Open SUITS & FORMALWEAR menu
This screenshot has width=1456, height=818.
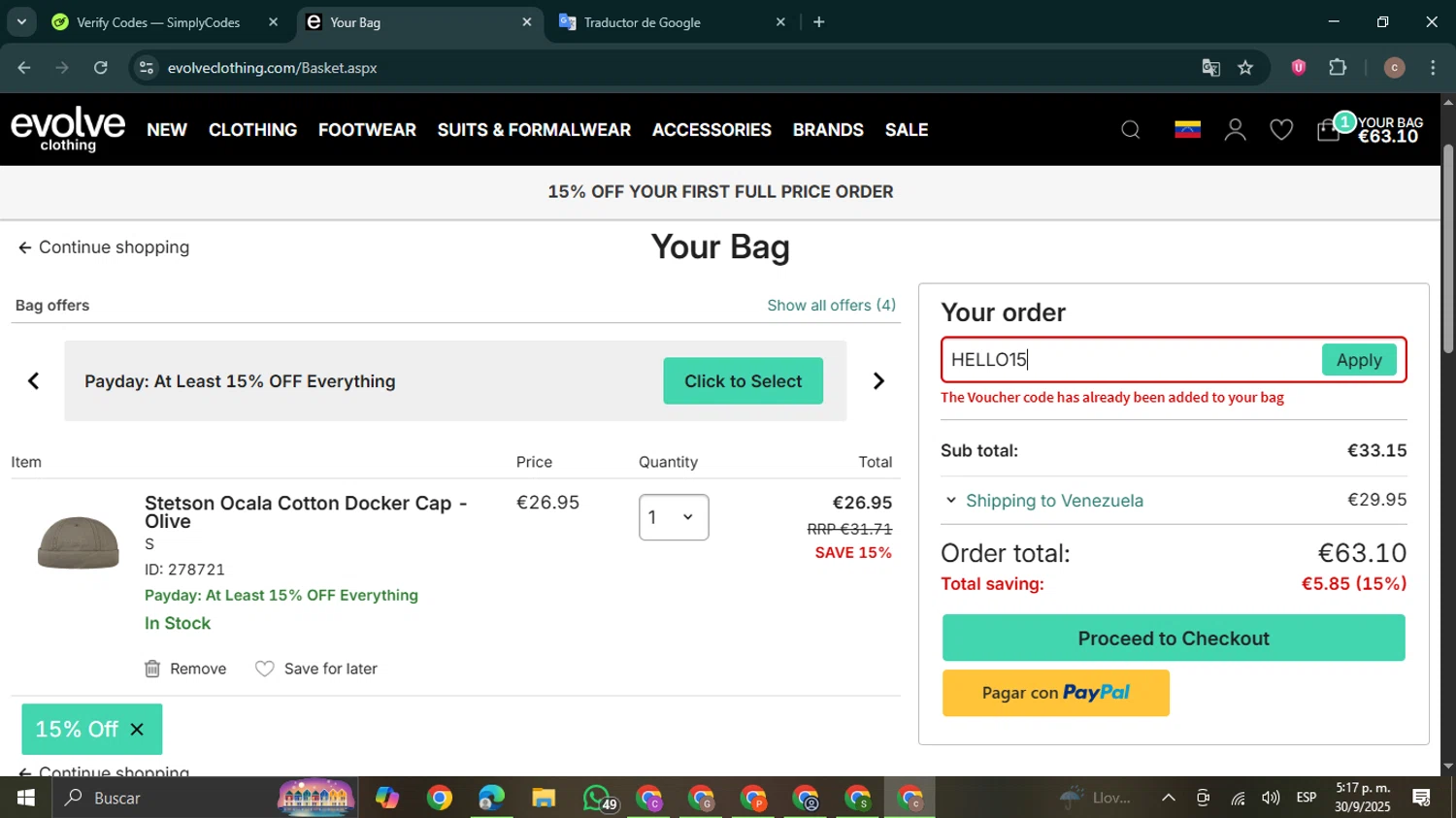click(534, 130)
